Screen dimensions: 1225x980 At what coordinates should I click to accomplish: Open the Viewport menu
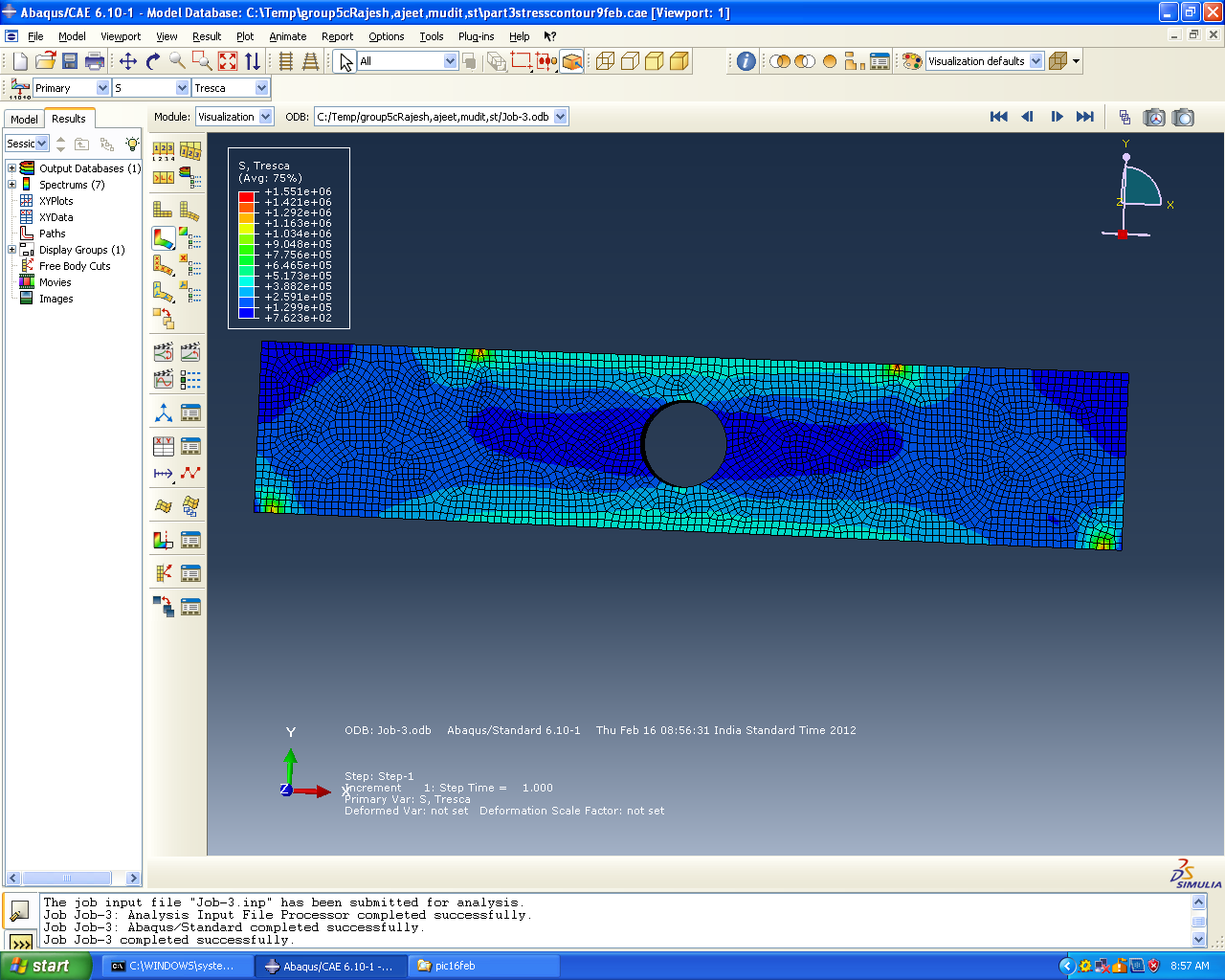(121, 36)
